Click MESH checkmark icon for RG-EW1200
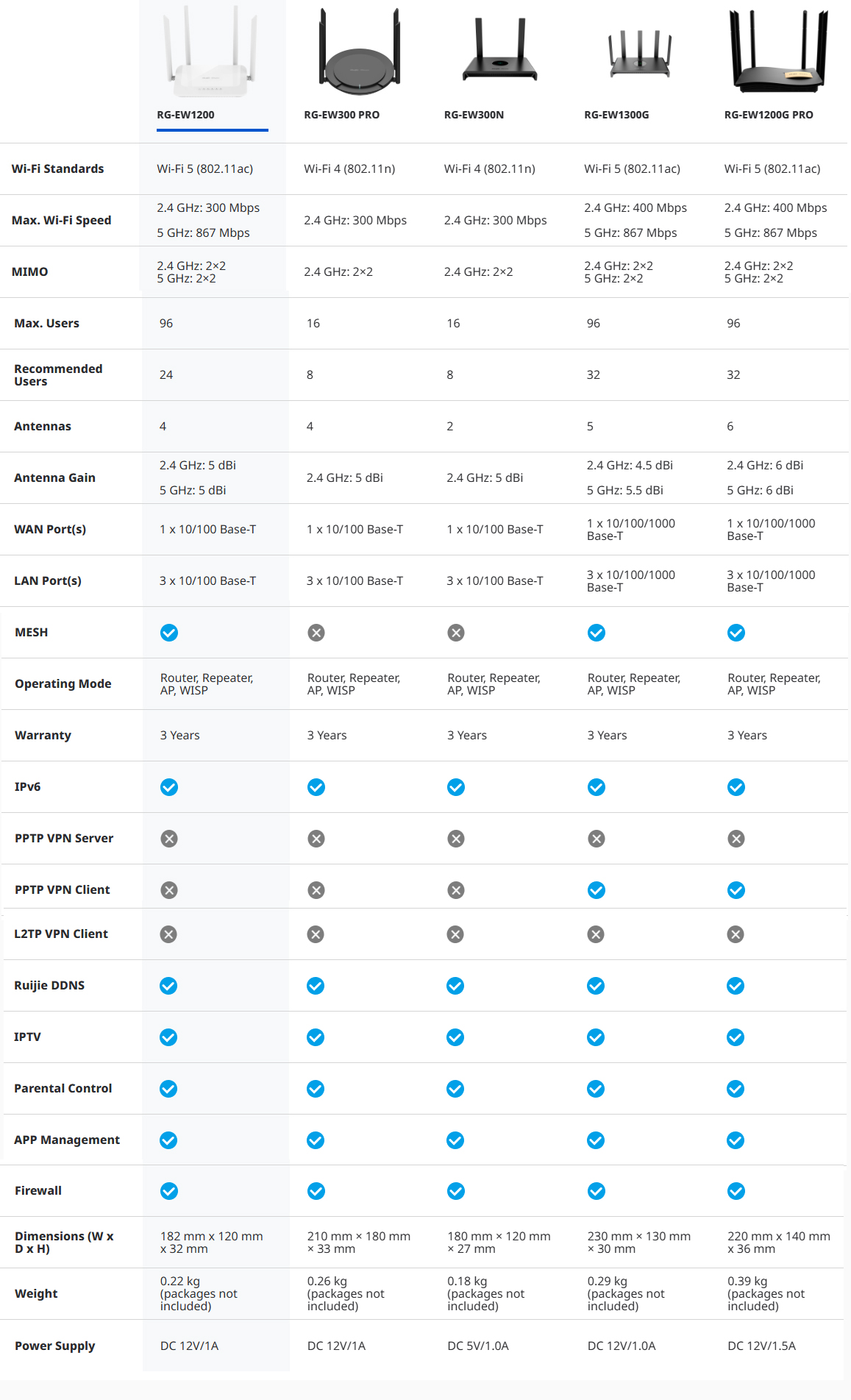 (169, 633)
